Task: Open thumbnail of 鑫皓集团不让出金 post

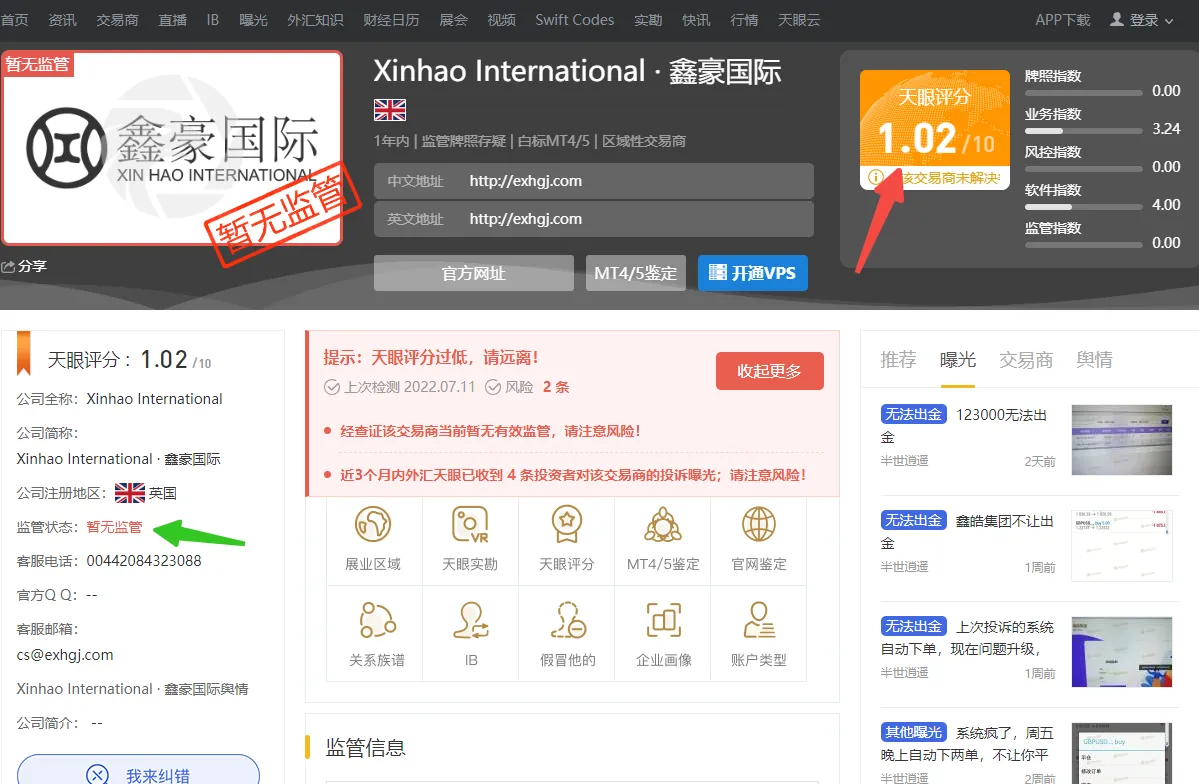Action: [1122, 546]
